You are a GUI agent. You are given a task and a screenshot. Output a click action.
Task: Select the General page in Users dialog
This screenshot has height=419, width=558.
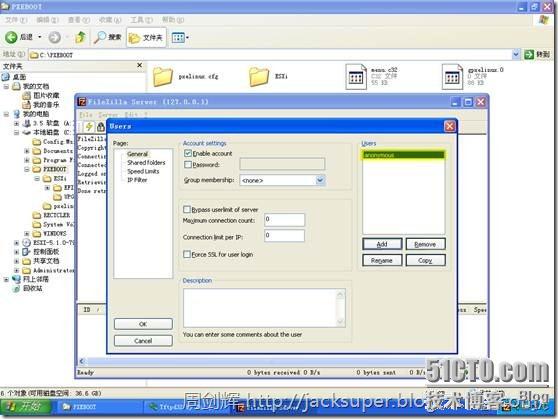137,154
